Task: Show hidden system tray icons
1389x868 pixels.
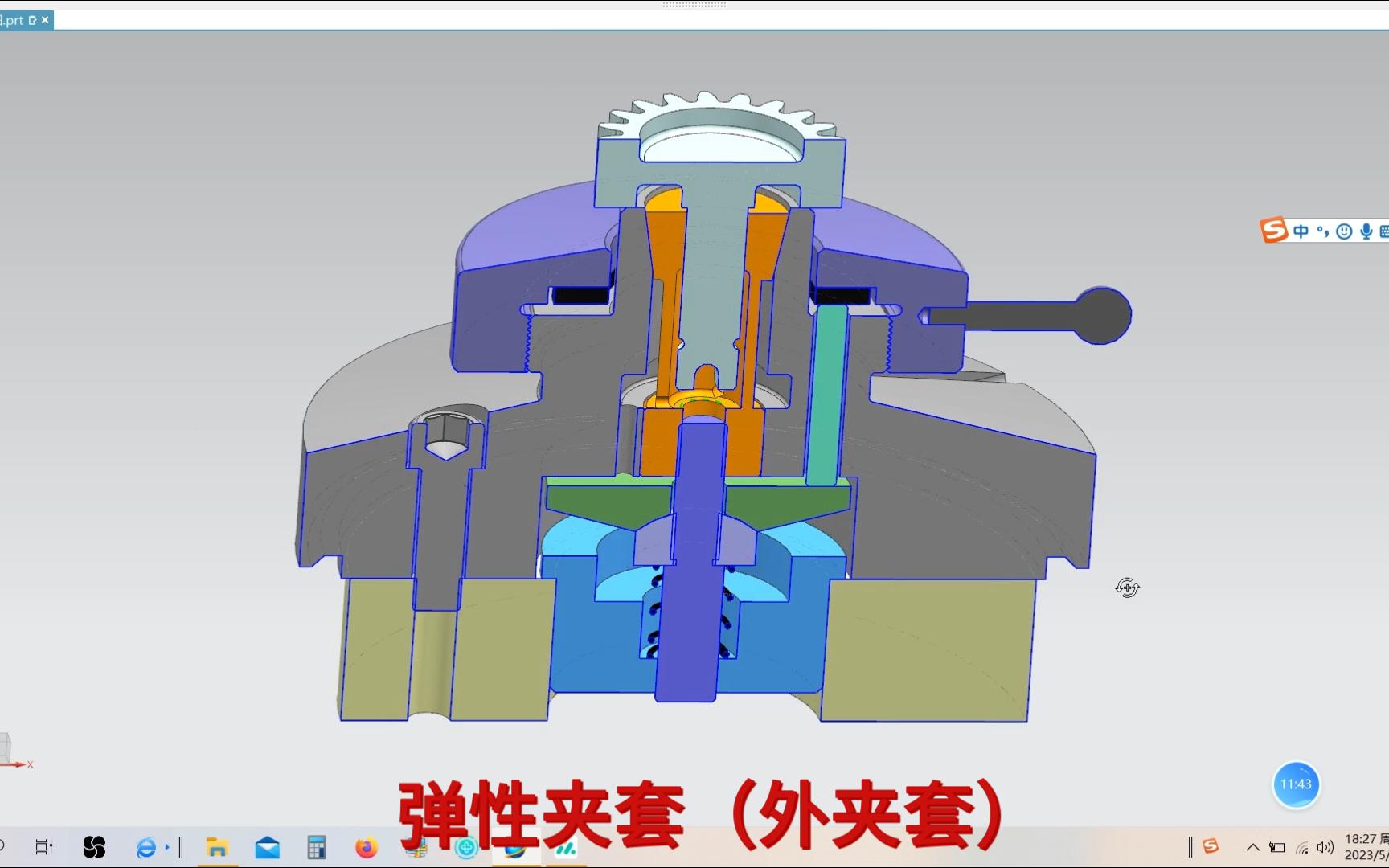Action: pos(1252,847)
